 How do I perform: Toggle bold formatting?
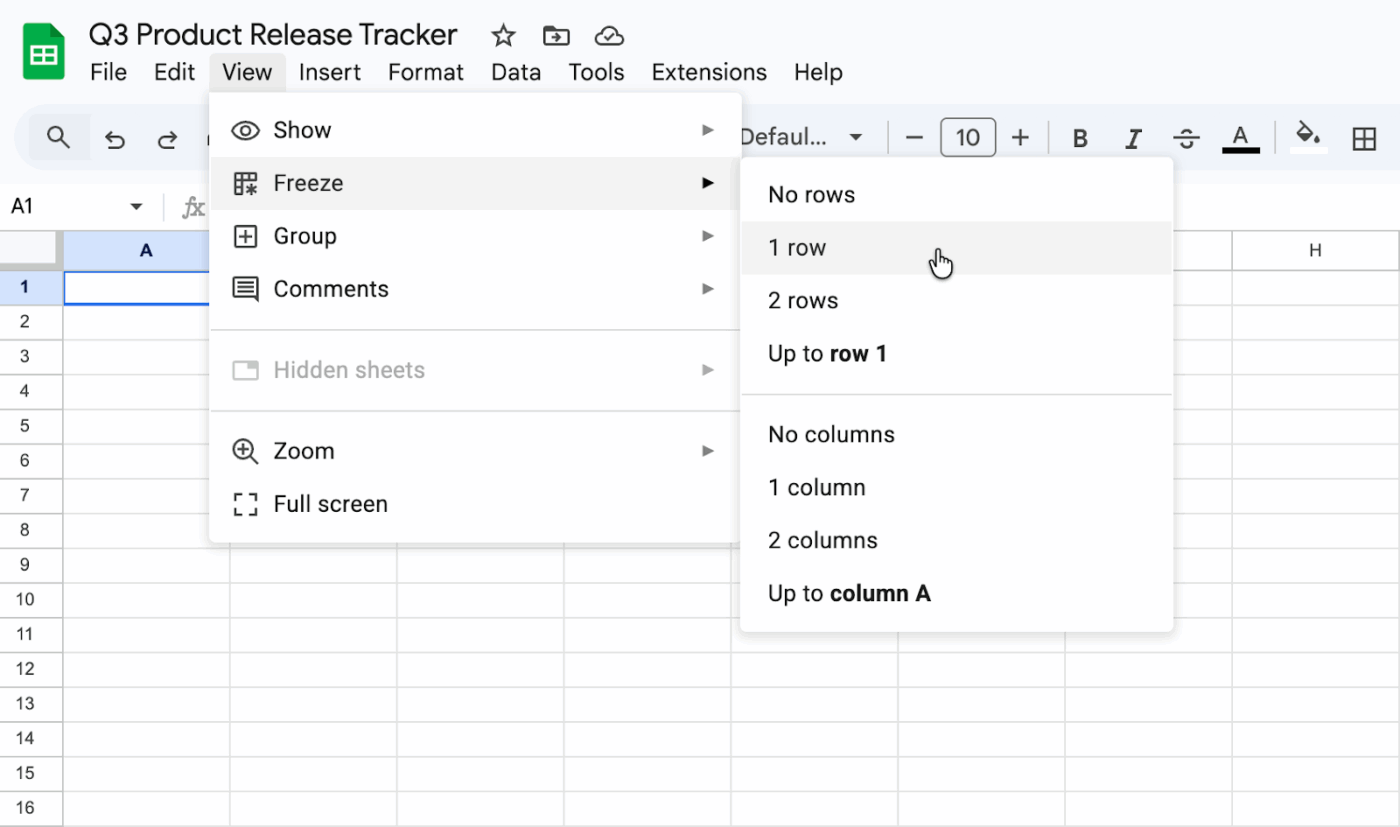coord(1080,137)
